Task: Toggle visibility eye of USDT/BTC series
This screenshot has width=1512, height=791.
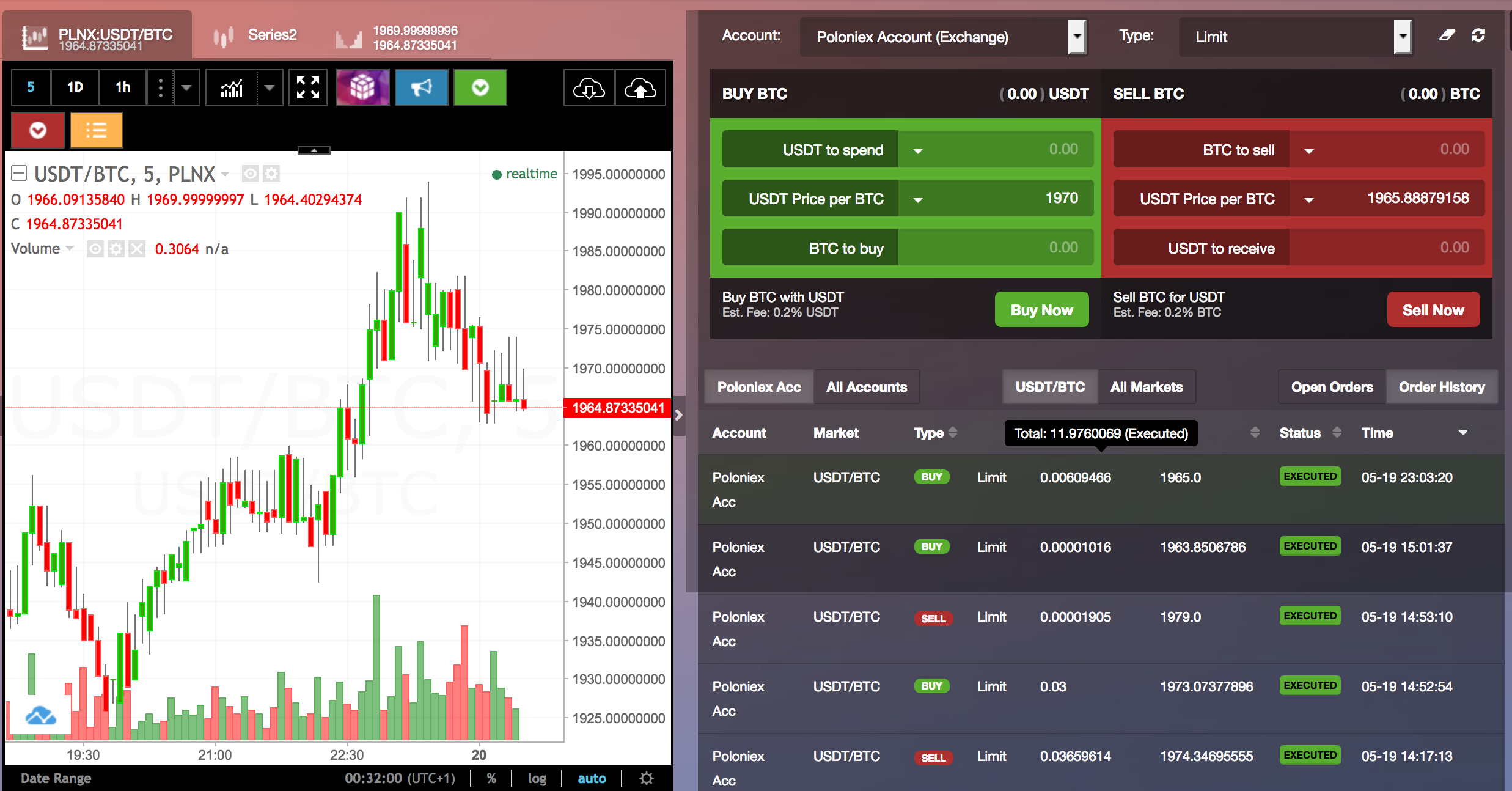Action: point(250,174)
